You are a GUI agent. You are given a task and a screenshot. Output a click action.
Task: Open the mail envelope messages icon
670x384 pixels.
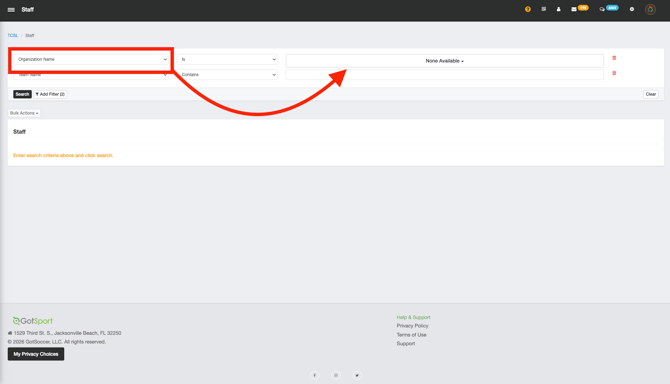click(574, 9)
